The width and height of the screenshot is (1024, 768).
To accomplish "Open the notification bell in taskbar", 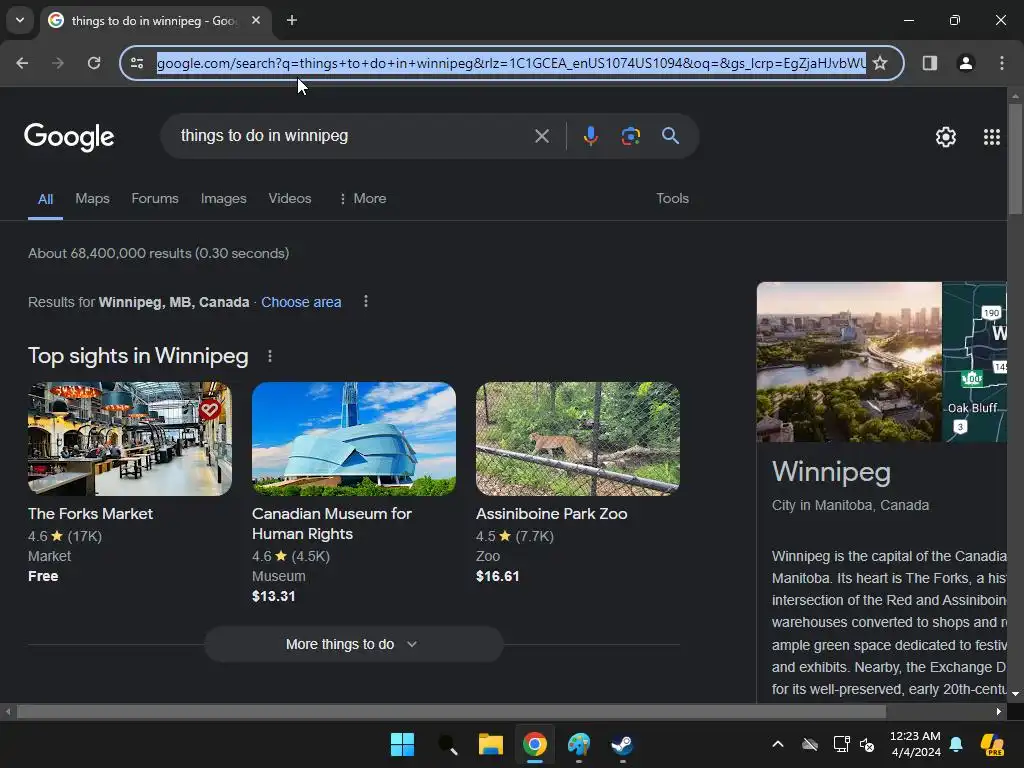I will pos(956,744).
